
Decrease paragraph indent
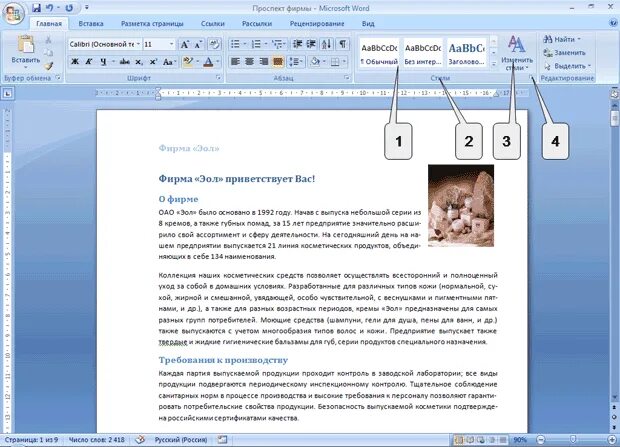tap(297, 44)
